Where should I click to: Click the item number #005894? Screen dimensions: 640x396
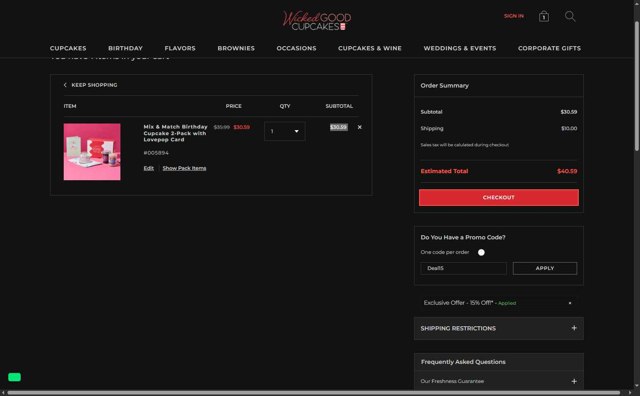click(156, 153)
